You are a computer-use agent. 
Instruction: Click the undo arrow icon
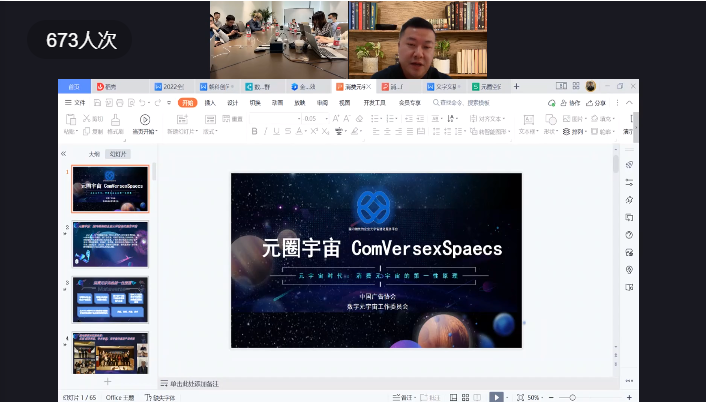pos(142,103)
